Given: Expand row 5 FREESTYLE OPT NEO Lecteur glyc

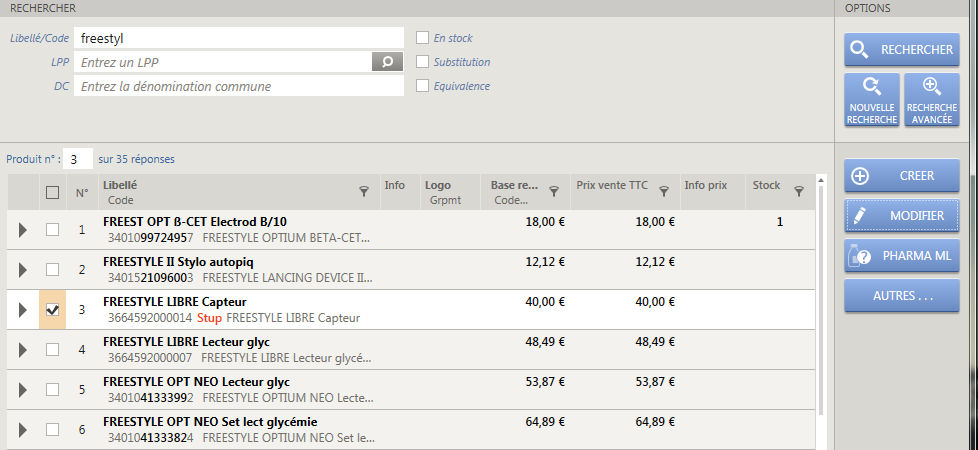Looking at the screenshot, I should tap(22, 389).
